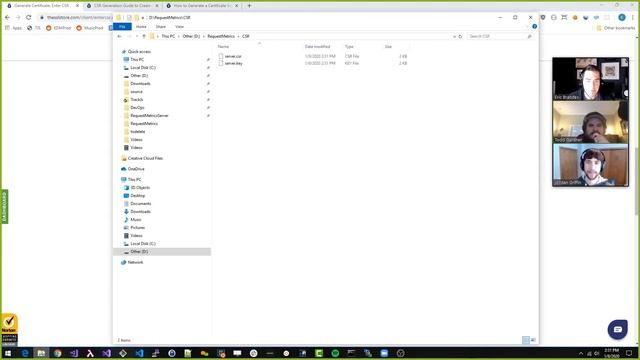Select the server.key file

tap(233, 63)
